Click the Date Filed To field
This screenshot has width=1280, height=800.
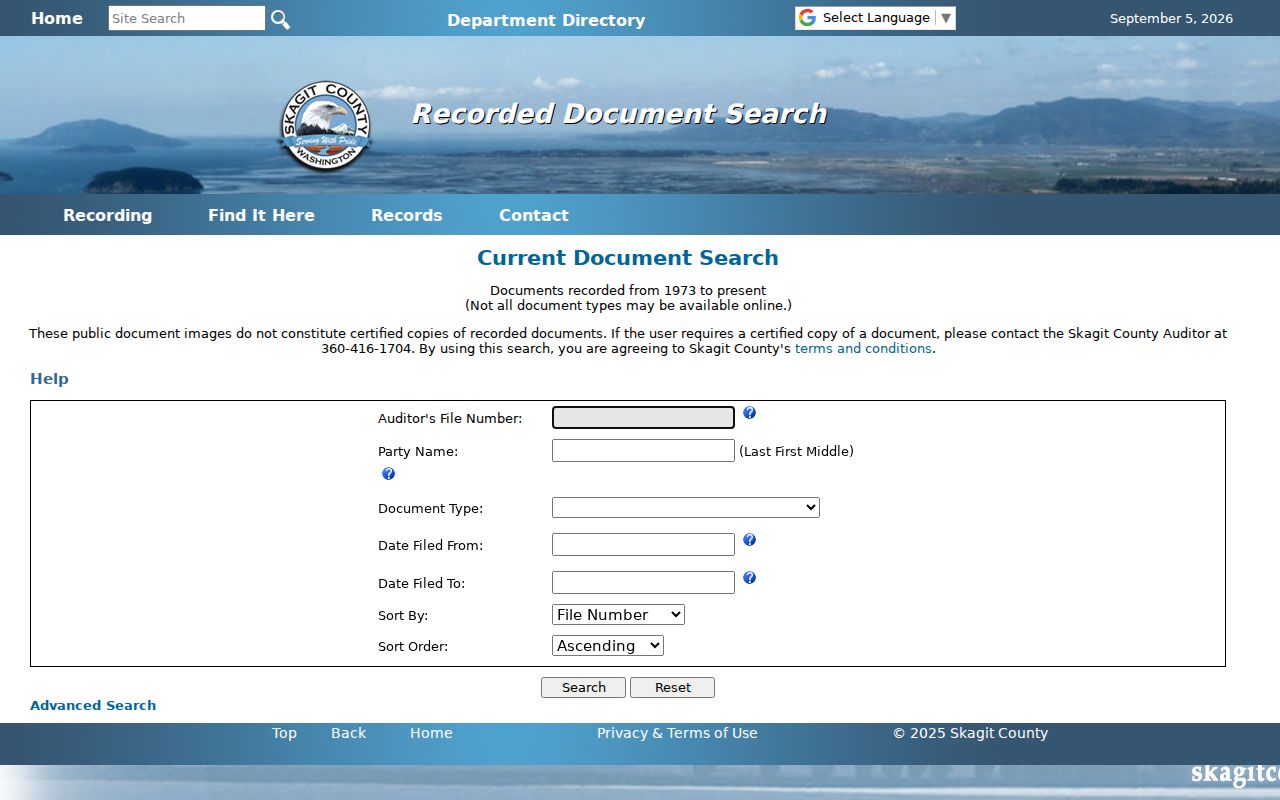pos(643,583)
